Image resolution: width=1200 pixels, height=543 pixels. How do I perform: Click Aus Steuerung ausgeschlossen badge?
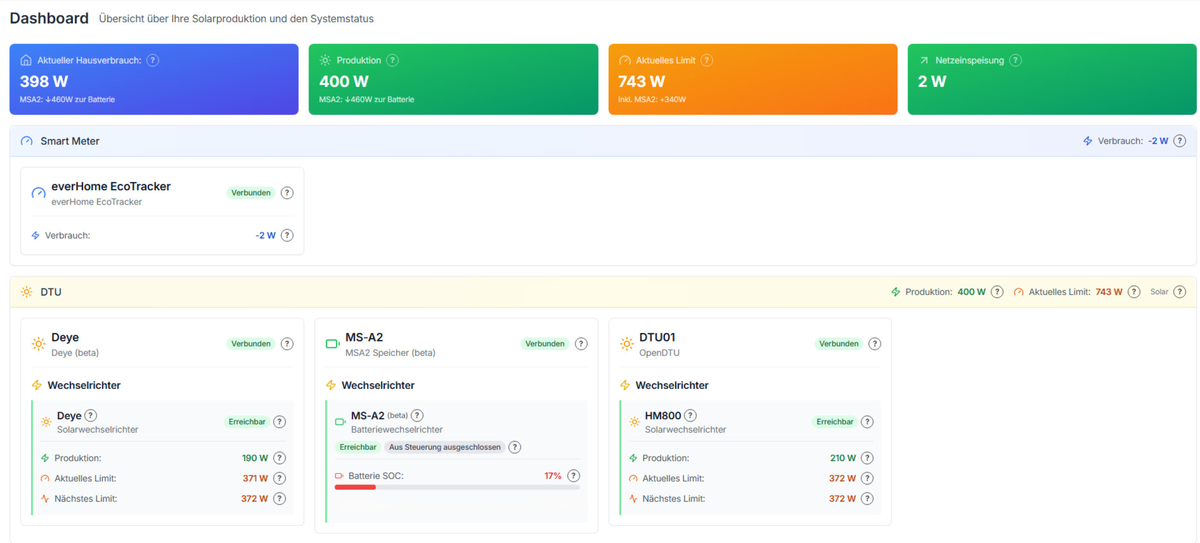pyautogui.click(x=445, y=447)
